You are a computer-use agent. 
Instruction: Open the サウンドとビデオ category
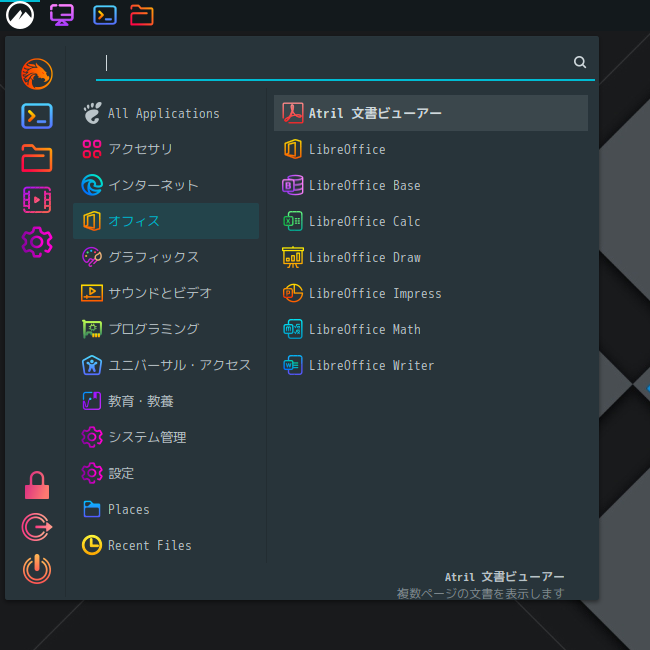[166, 293]
